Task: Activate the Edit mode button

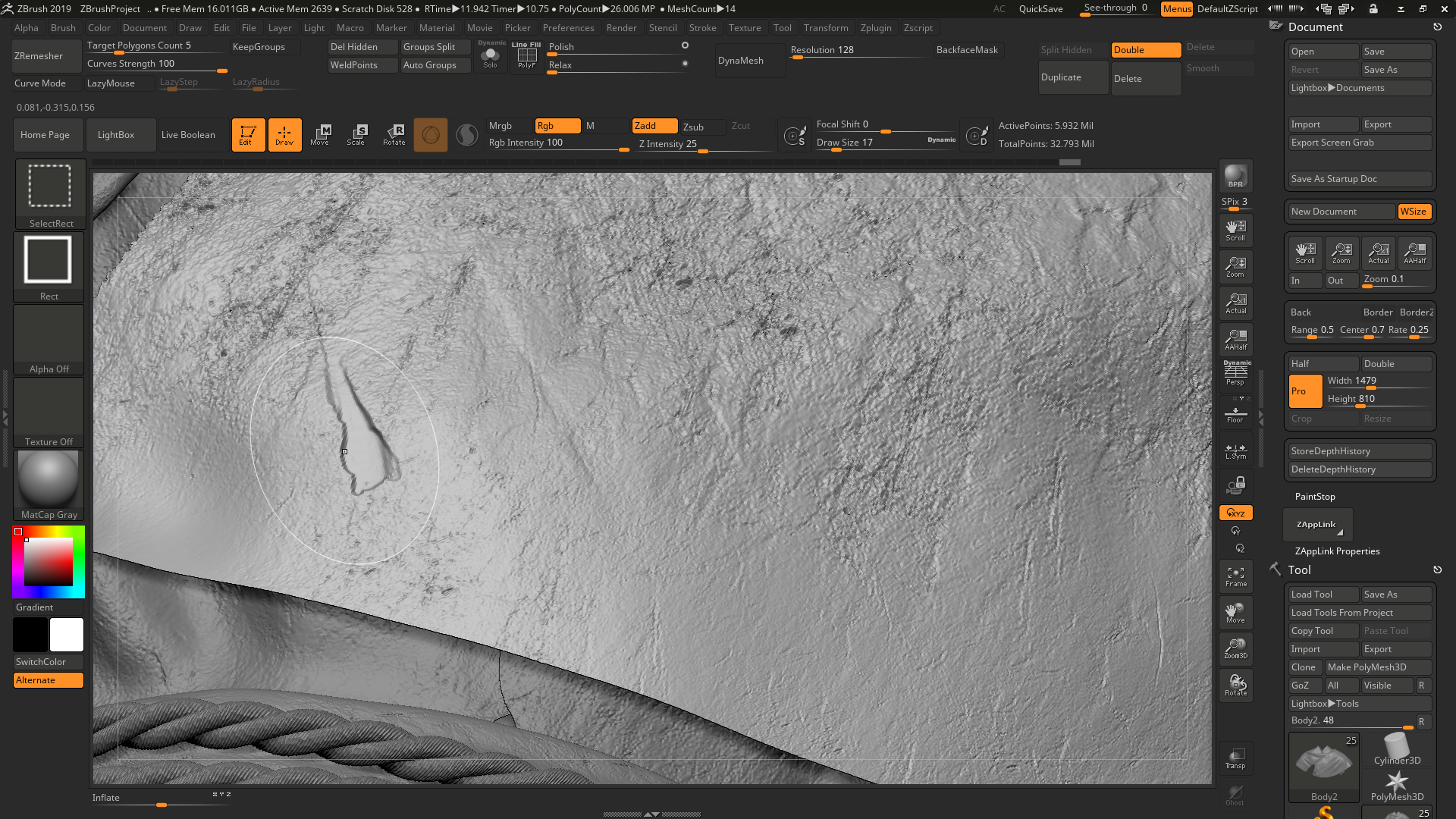Action: [x=248, y=135]
